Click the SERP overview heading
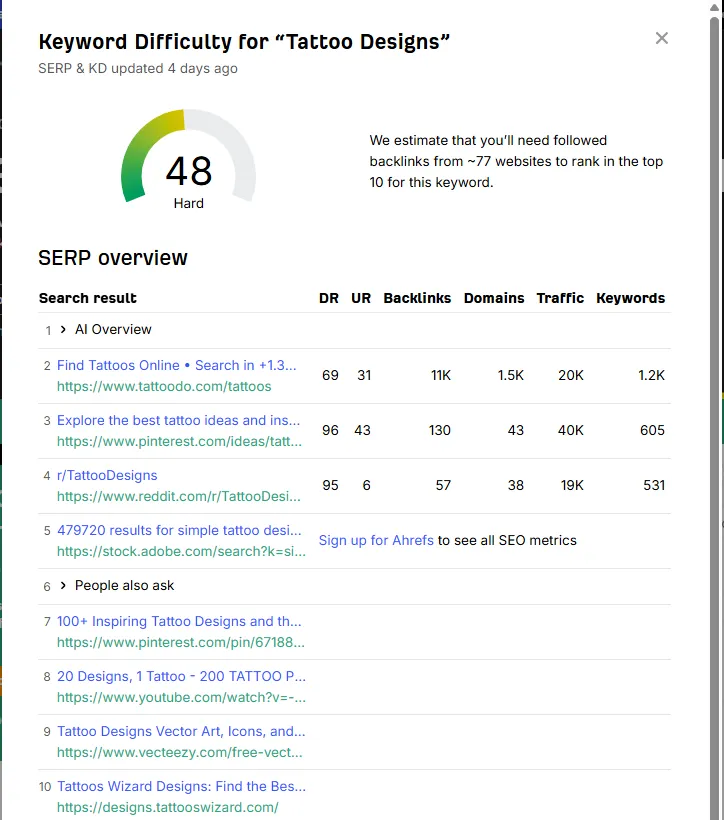Image resolution: width=724 pixels, height=820 pixels. 113,258
